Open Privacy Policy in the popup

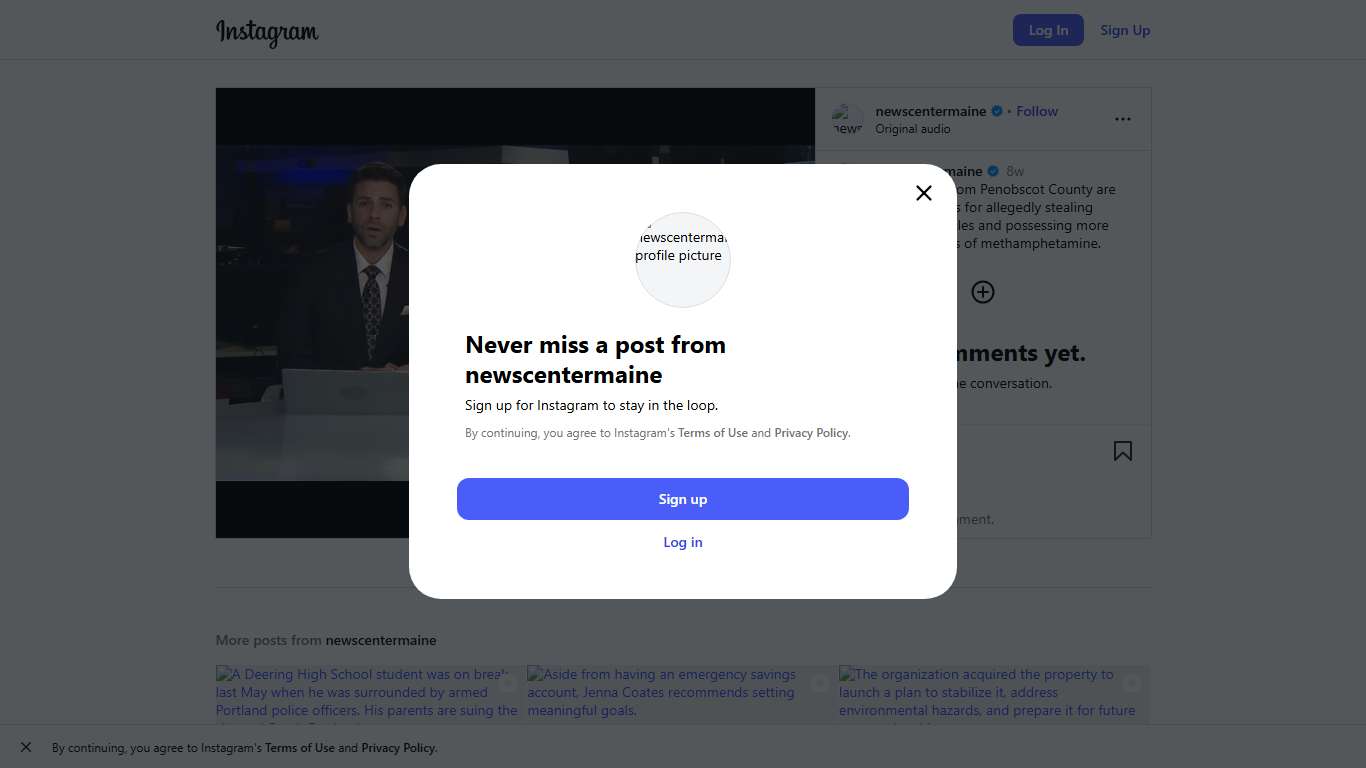811,433
